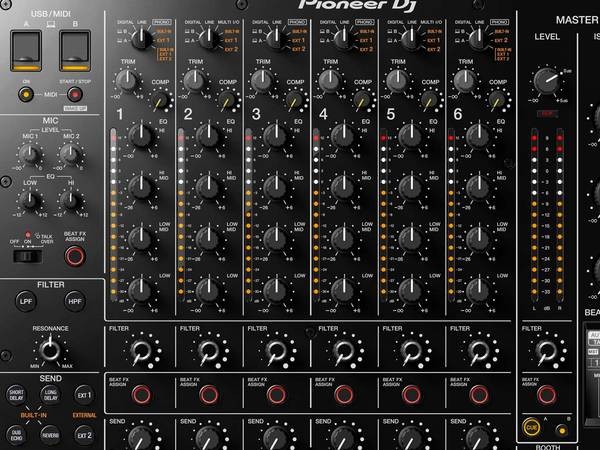Choose SHORT DELAY send effect
This screenshot has height=450, width=600.
(16, 395)
